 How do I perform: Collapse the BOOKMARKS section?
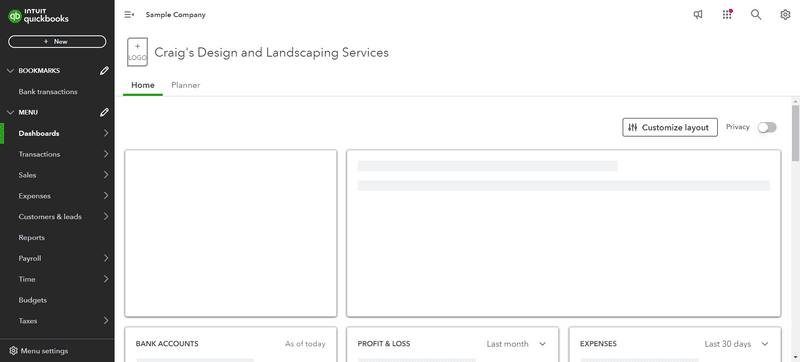10,71
